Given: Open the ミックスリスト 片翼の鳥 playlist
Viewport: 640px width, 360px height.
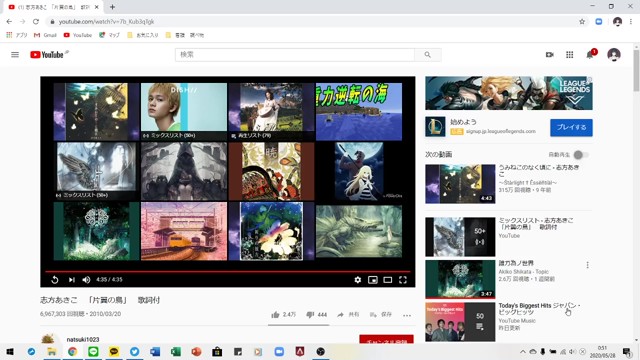Looking at the screenshot, I should coord(536,223).
